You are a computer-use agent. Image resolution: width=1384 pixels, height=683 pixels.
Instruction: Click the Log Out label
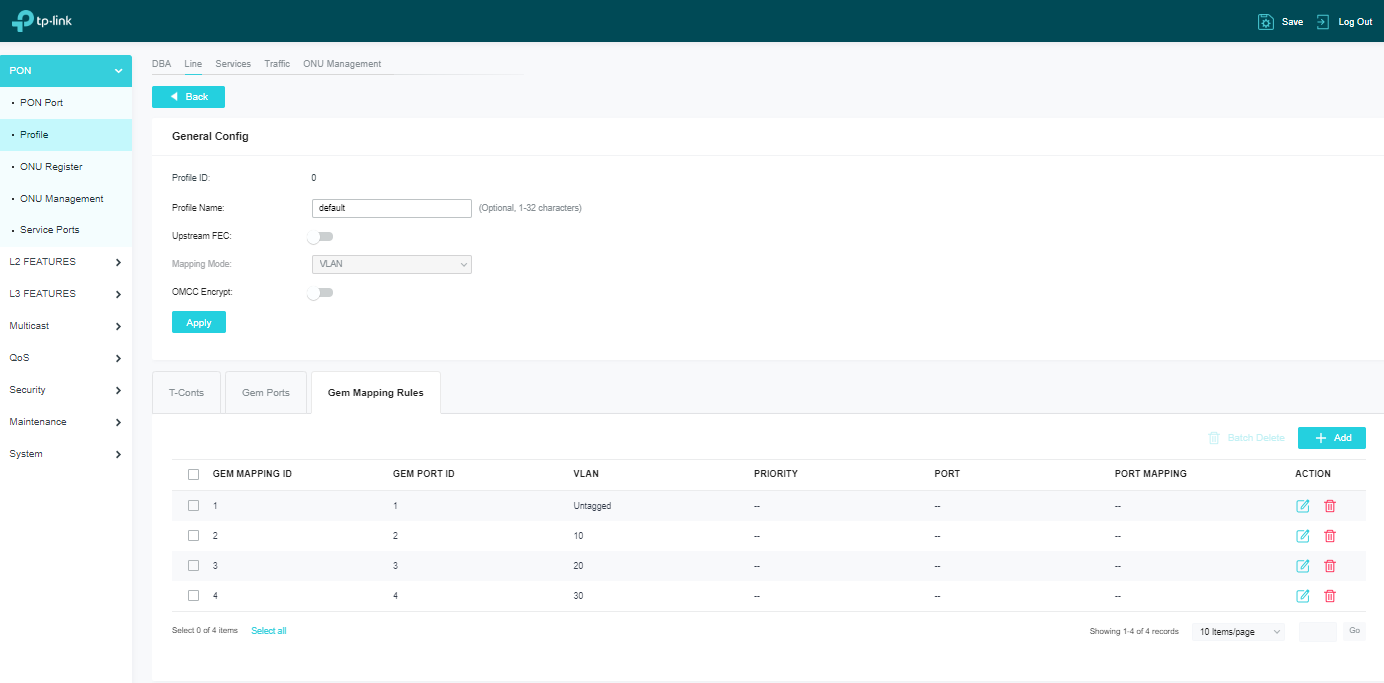[x=1355, y=22]
